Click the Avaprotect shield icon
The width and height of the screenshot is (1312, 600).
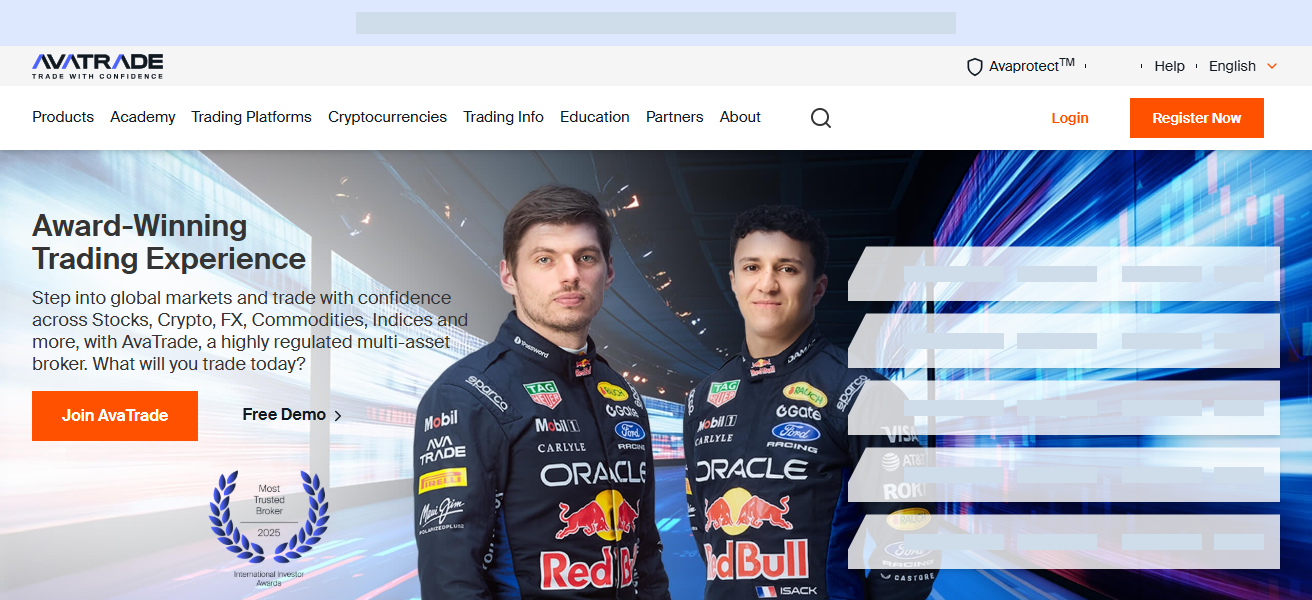tap(975, 67)
